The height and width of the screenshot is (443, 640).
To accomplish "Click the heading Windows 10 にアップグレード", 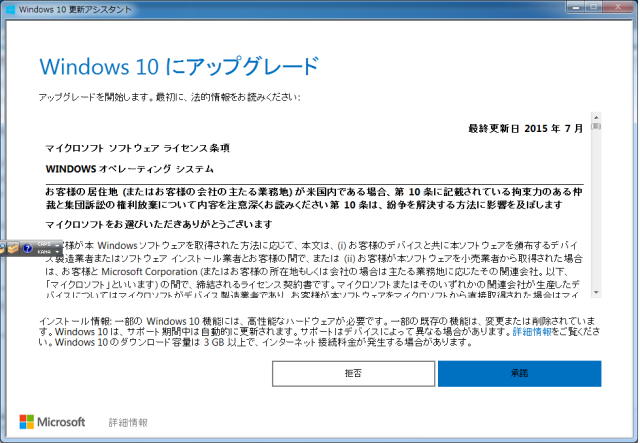I will (179, 66).
